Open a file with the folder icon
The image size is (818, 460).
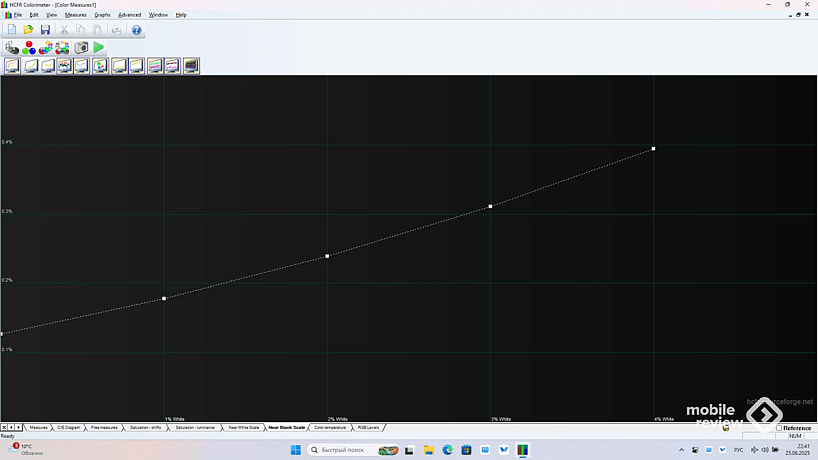pyautogui.click(x=28, y=30)
